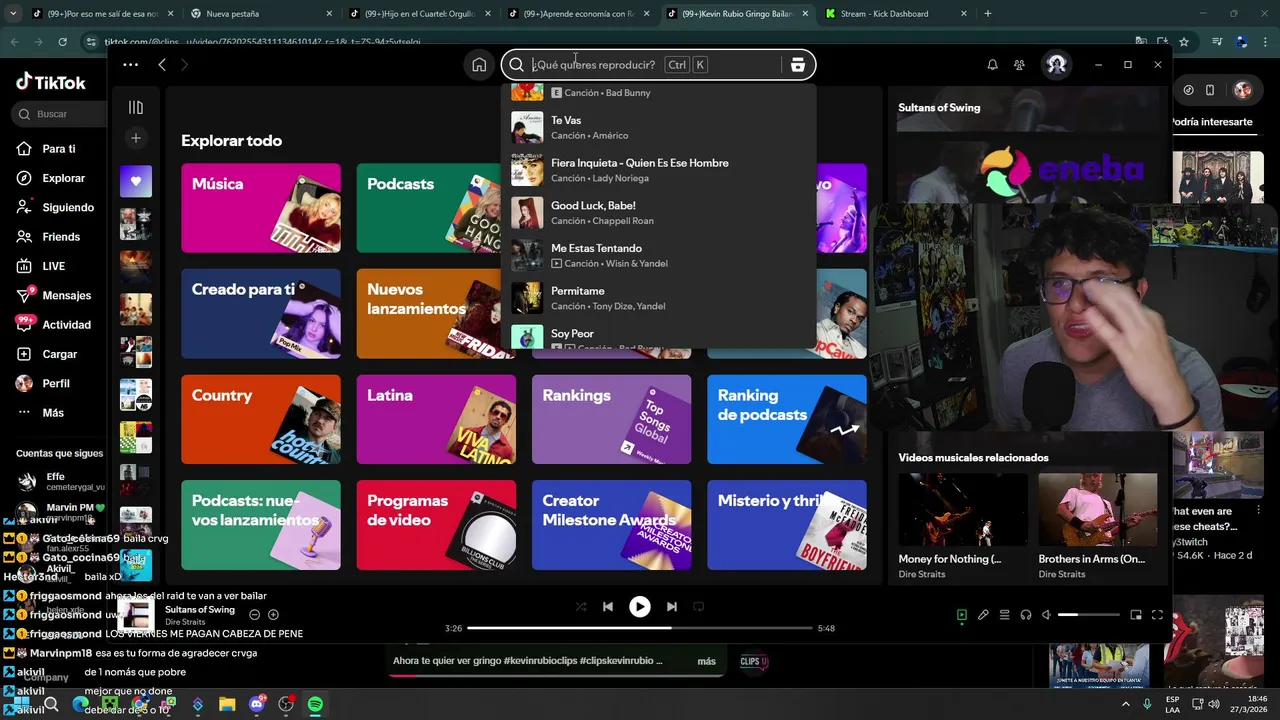Open the Rankings browse card
The height and width of the screenshot is (720, 1280).
(611, 419)
